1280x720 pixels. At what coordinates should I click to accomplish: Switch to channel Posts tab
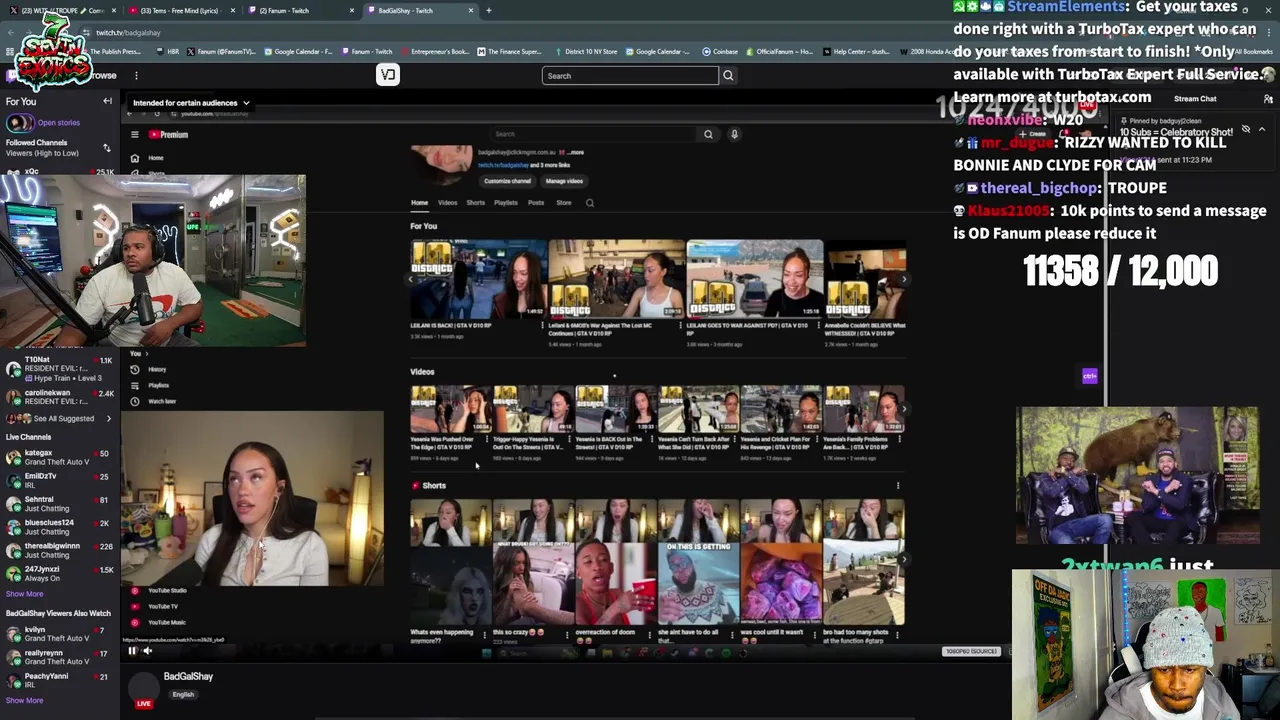[536, 203]
